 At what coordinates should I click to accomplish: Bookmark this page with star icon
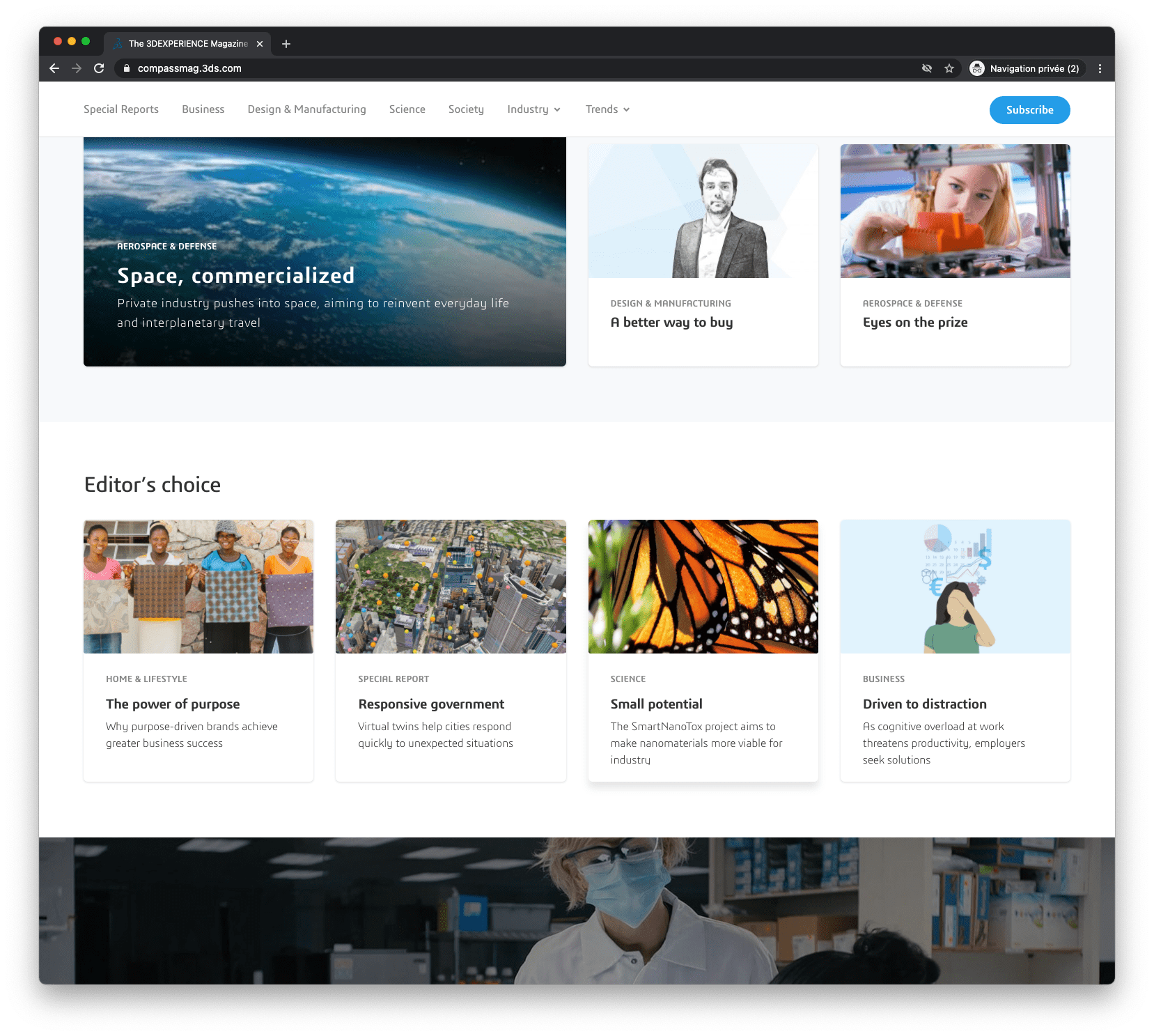949,68
